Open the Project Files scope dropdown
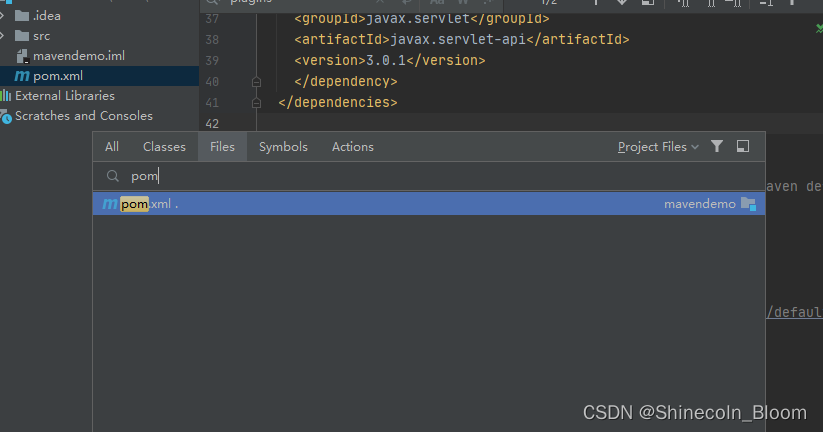 point(658,147)
